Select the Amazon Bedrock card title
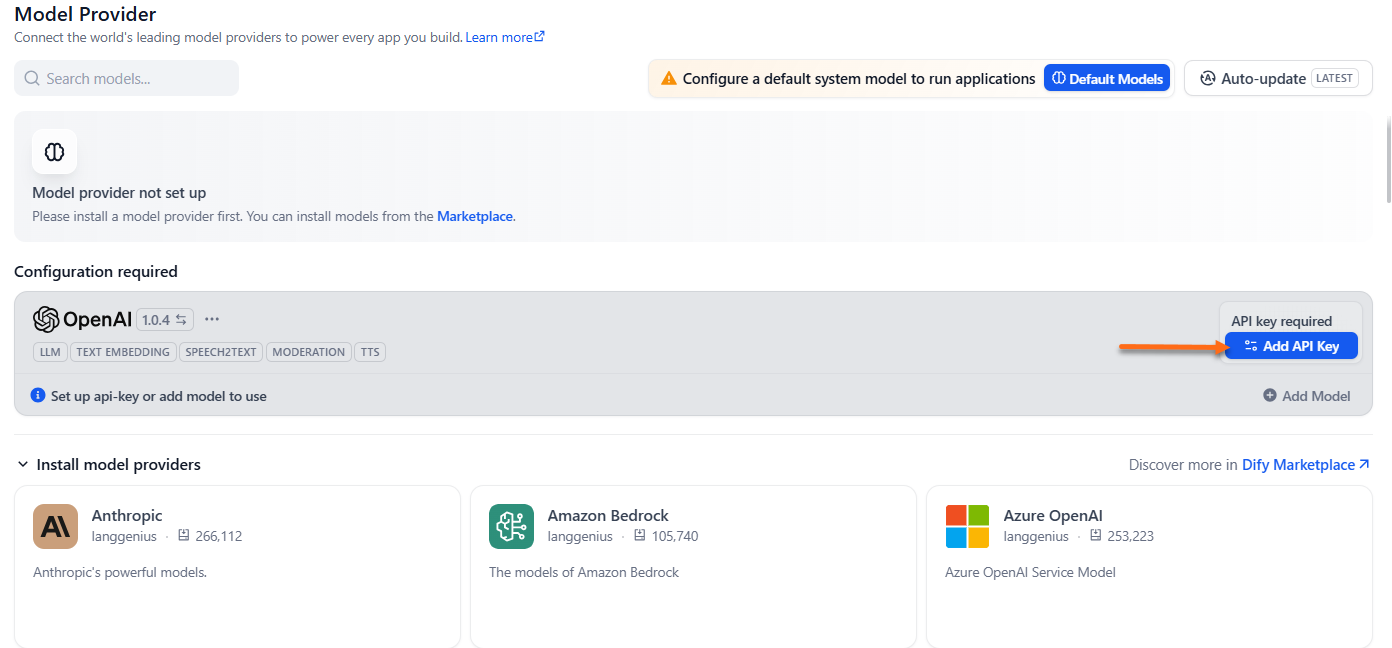The height and width of the screenshot is (648, 1392). point(608,516)
